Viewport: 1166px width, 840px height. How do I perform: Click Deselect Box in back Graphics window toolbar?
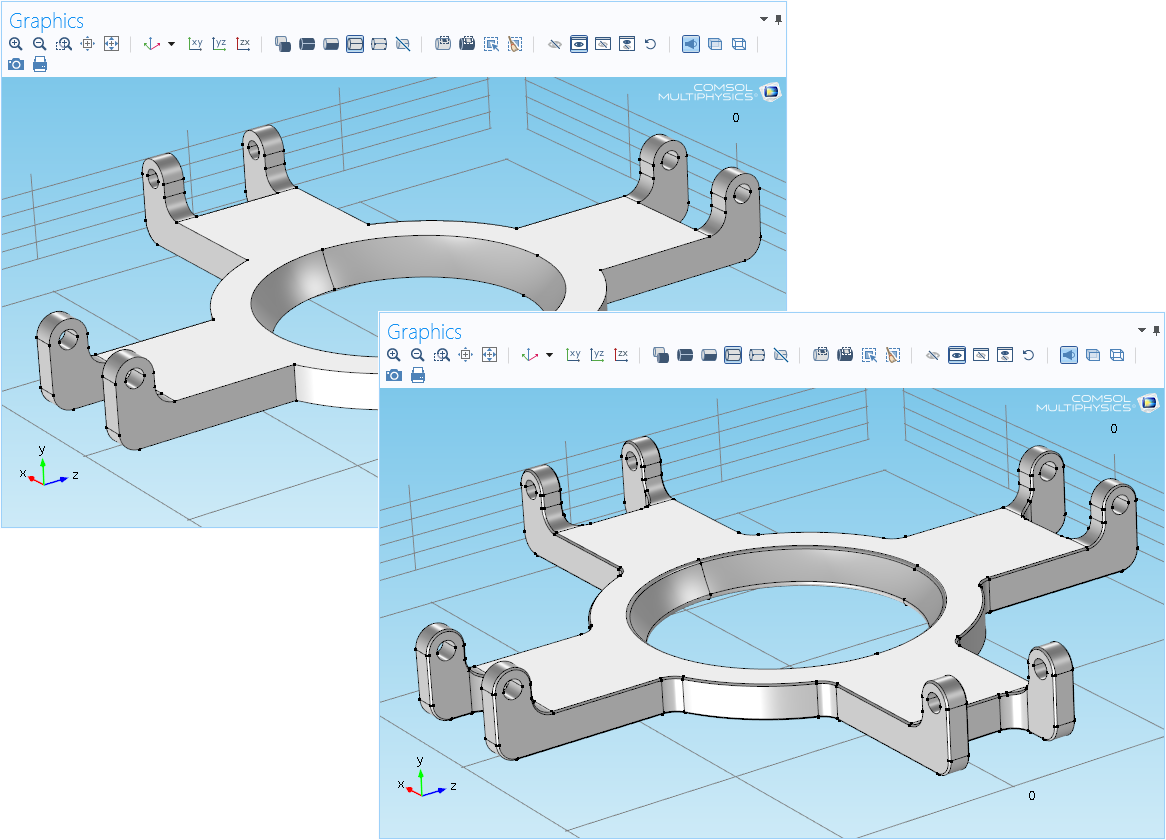pyautogui.click(x=467, y=44)
